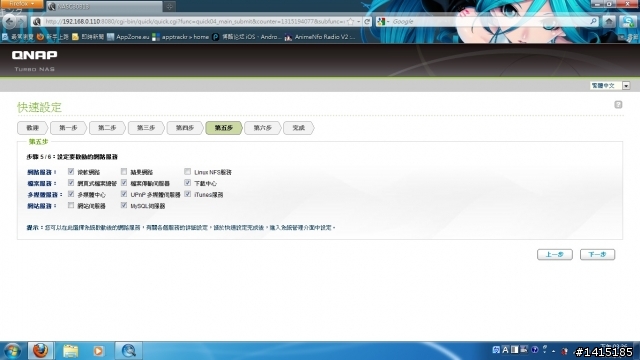640x360 pixels.
Task: Toggle the FTP server (檔案傳輸伺服器) checkbox
Action: click(124, 182)
